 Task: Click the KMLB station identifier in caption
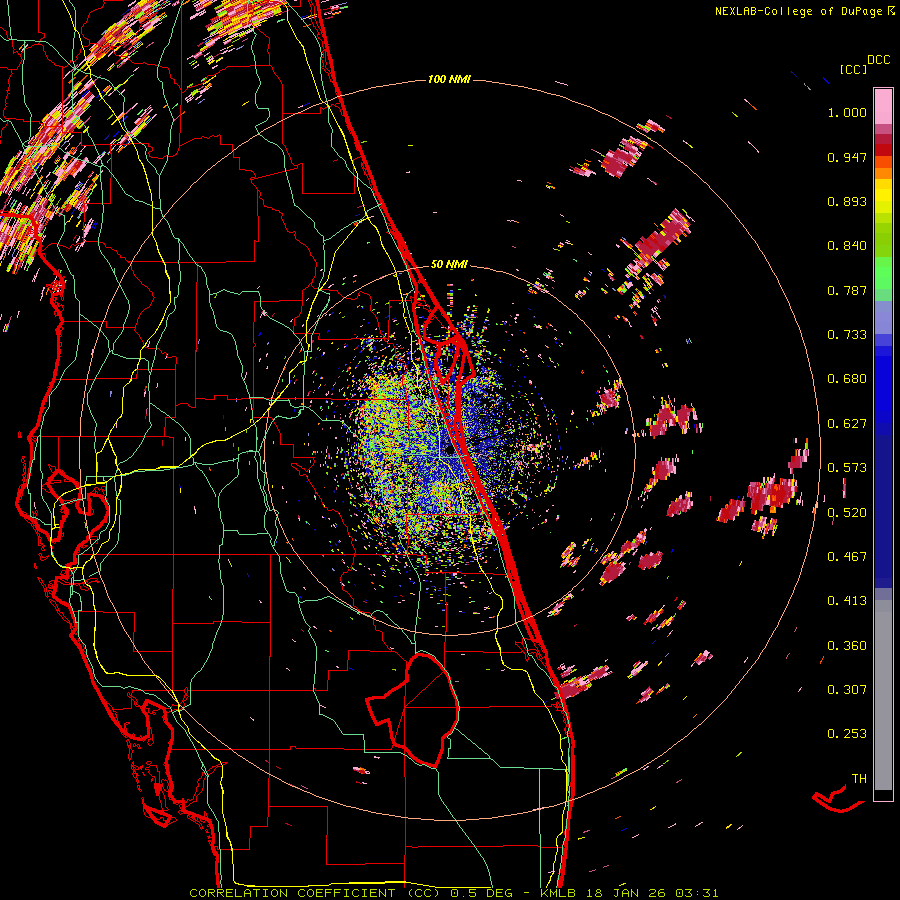[558, 893]
